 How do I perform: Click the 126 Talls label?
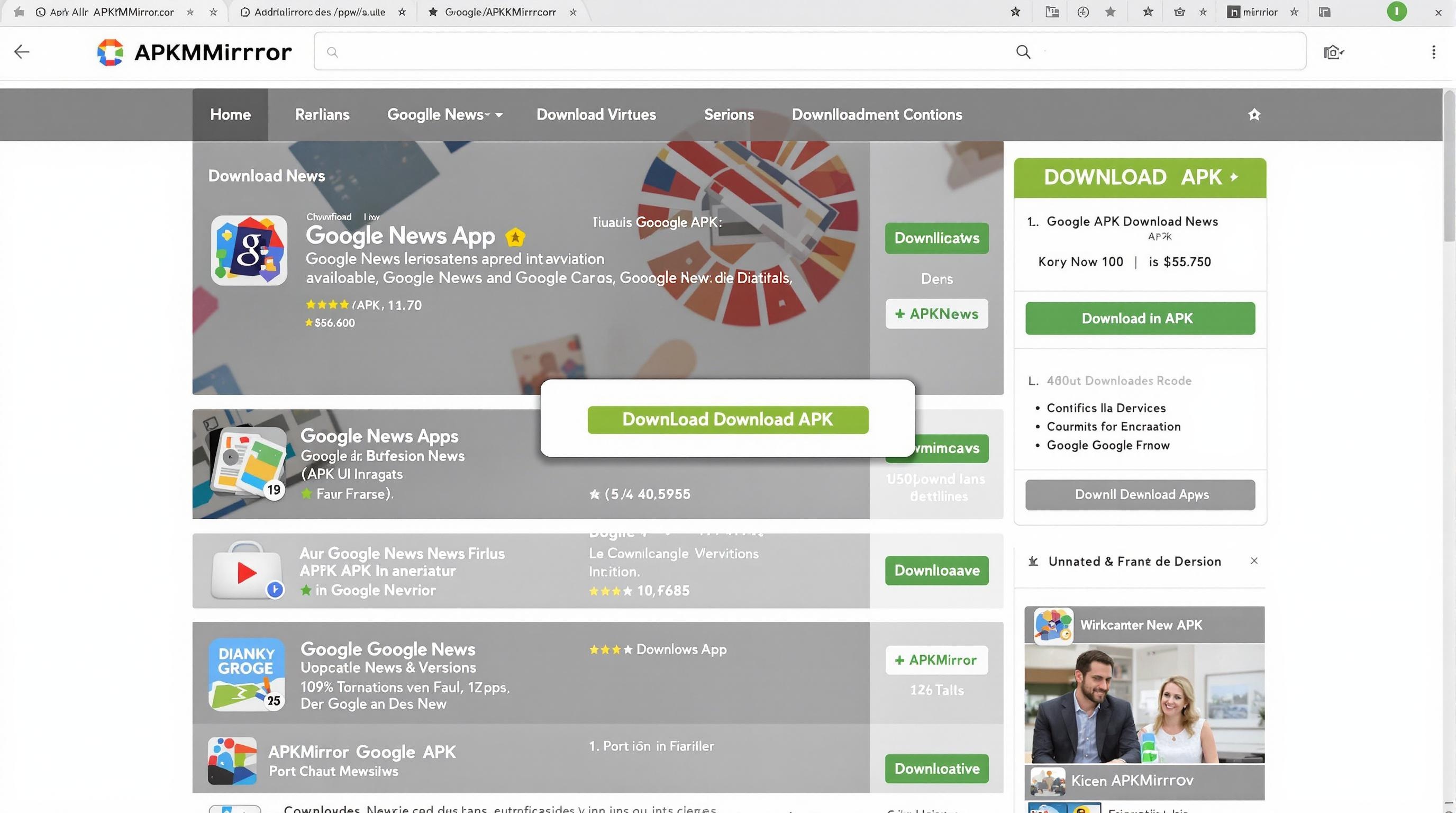[936, 690]
